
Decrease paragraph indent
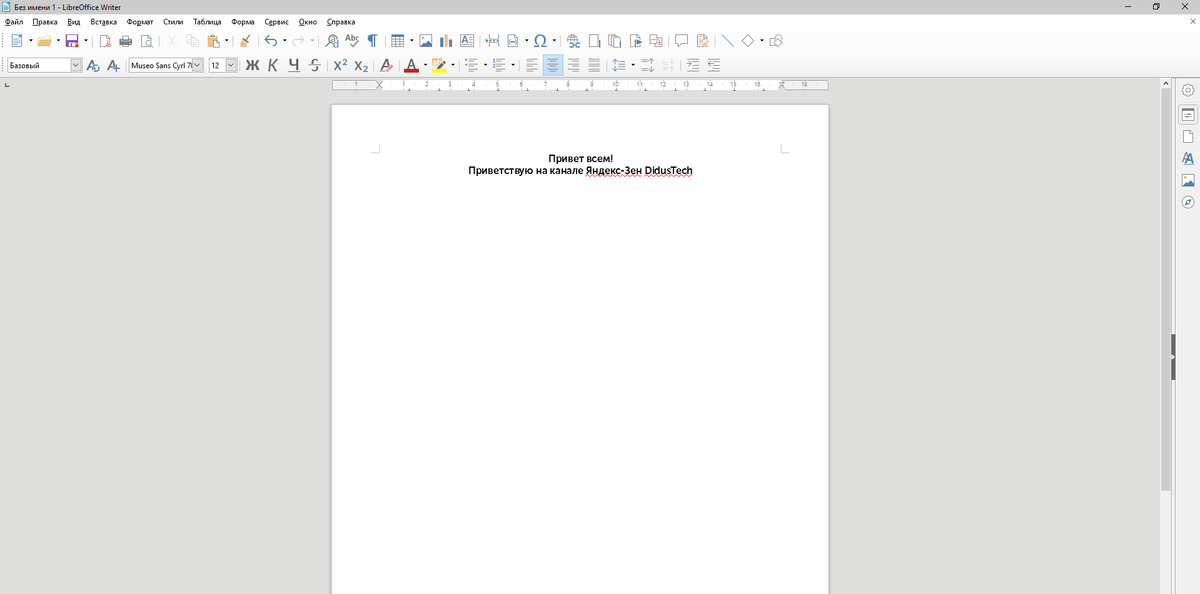point(713,65)
